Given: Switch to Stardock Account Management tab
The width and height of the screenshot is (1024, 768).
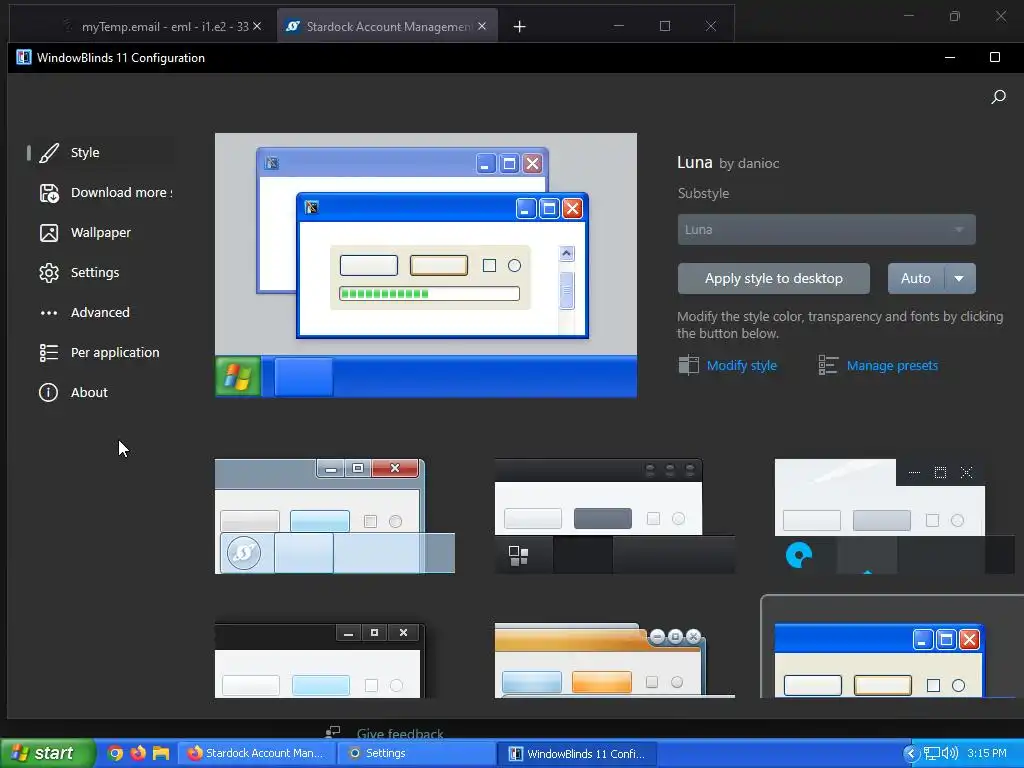Looking at the screenshot, I should click(x=387, y=26).
